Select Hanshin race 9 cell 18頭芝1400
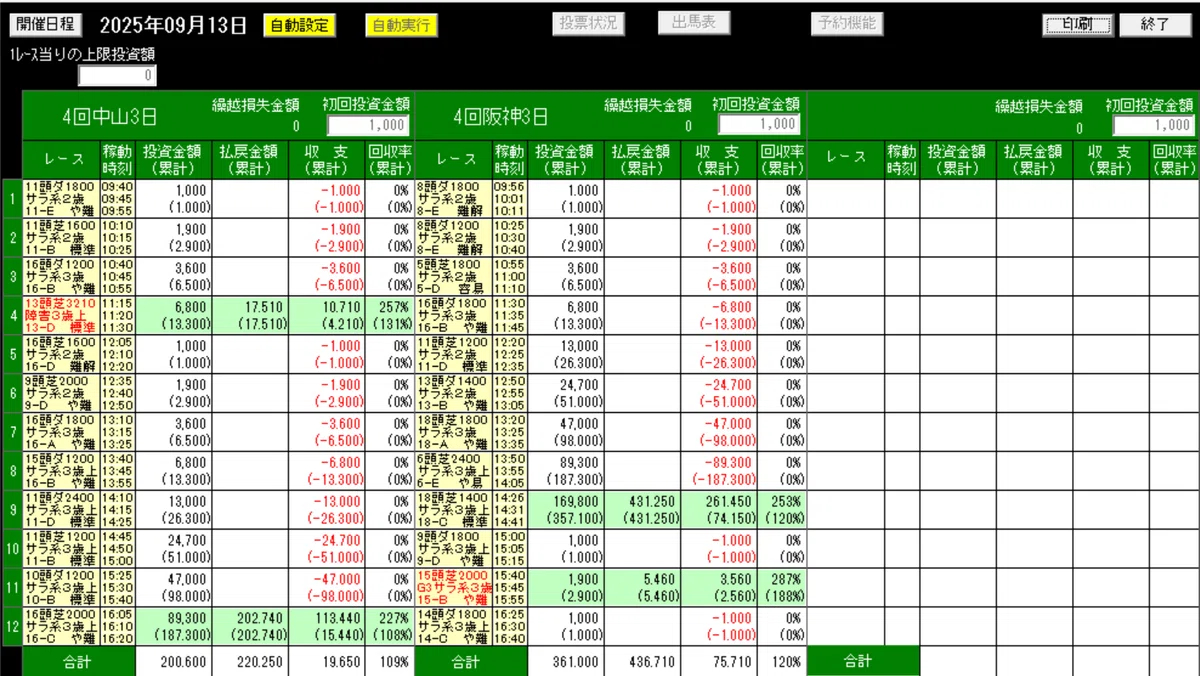 point(453,510)
